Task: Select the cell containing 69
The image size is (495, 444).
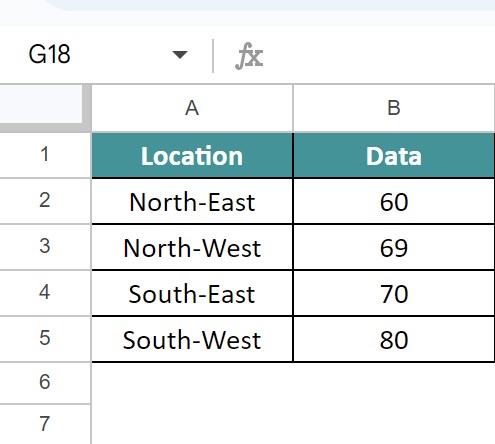Action: click(394, 247)
